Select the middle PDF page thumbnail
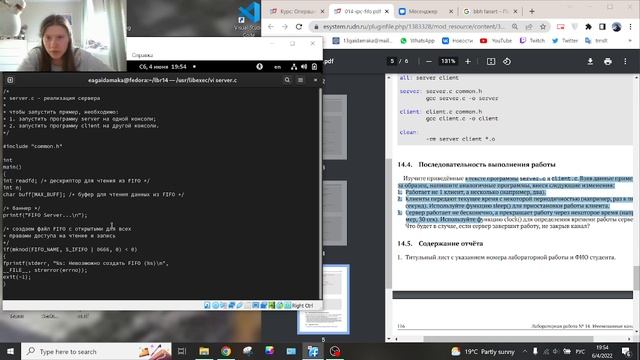 pyautogui.click(x=335, y=212)
